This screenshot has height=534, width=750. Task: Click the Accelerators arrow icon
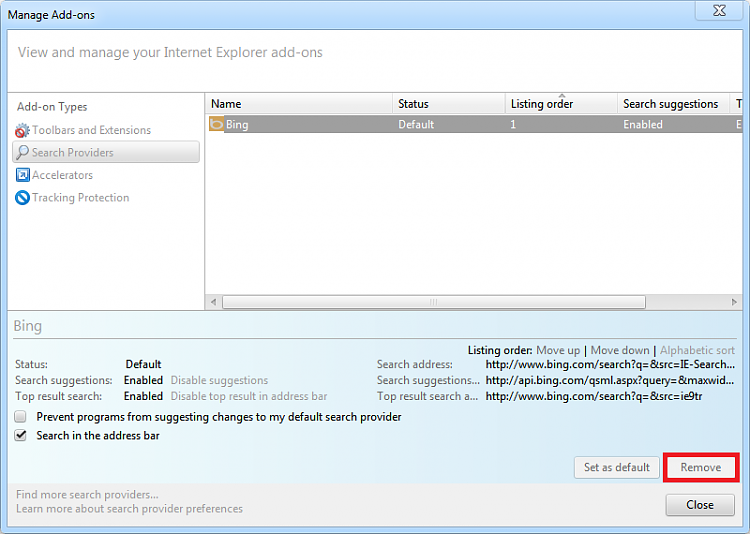(x=22, y=175)
